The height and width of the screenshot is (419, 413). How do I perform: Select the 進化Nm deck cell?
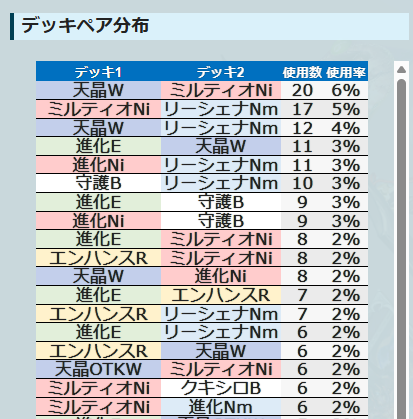221,407
